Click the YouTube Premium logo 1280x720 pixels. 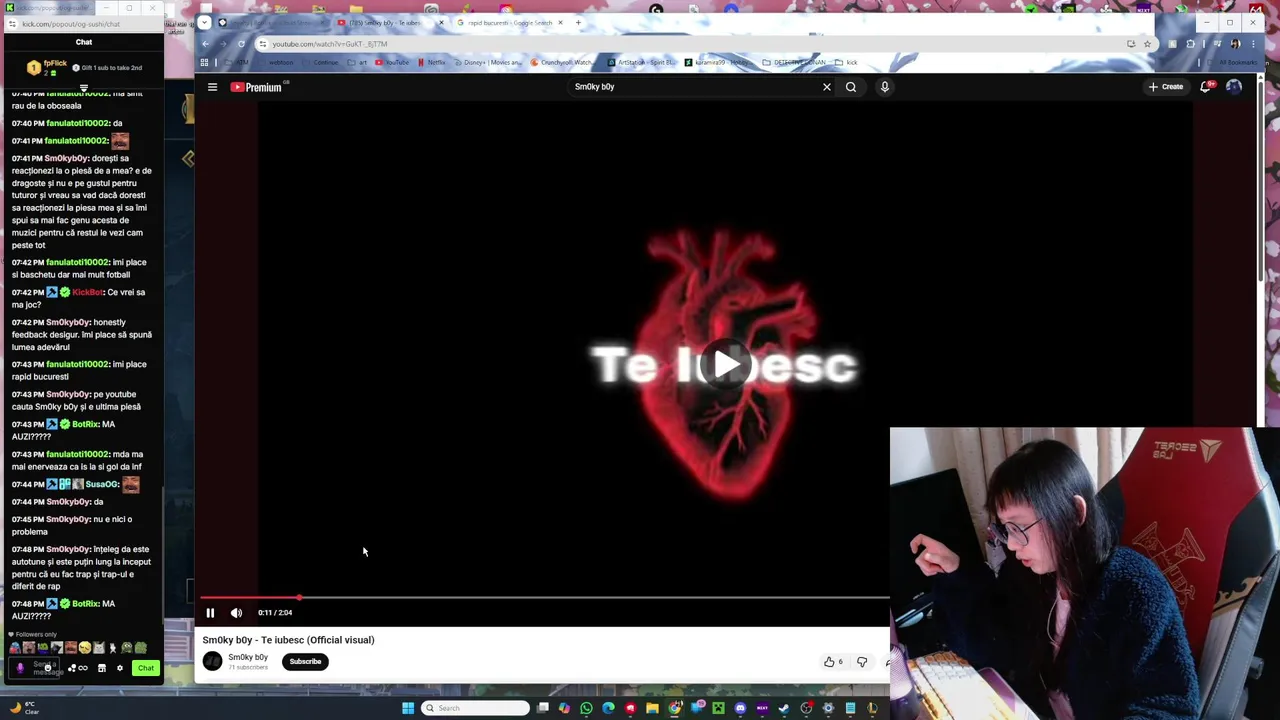(x=257, y=87)
